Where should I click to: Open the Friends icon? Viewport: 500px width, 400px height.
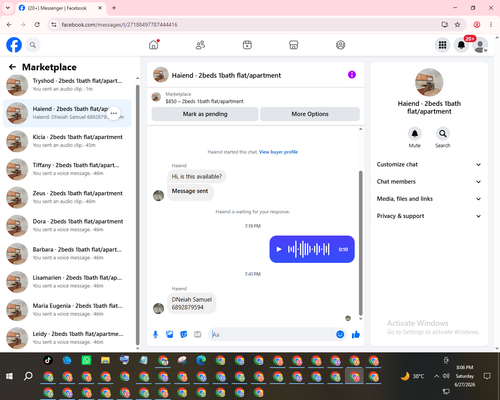coord(200,45)
